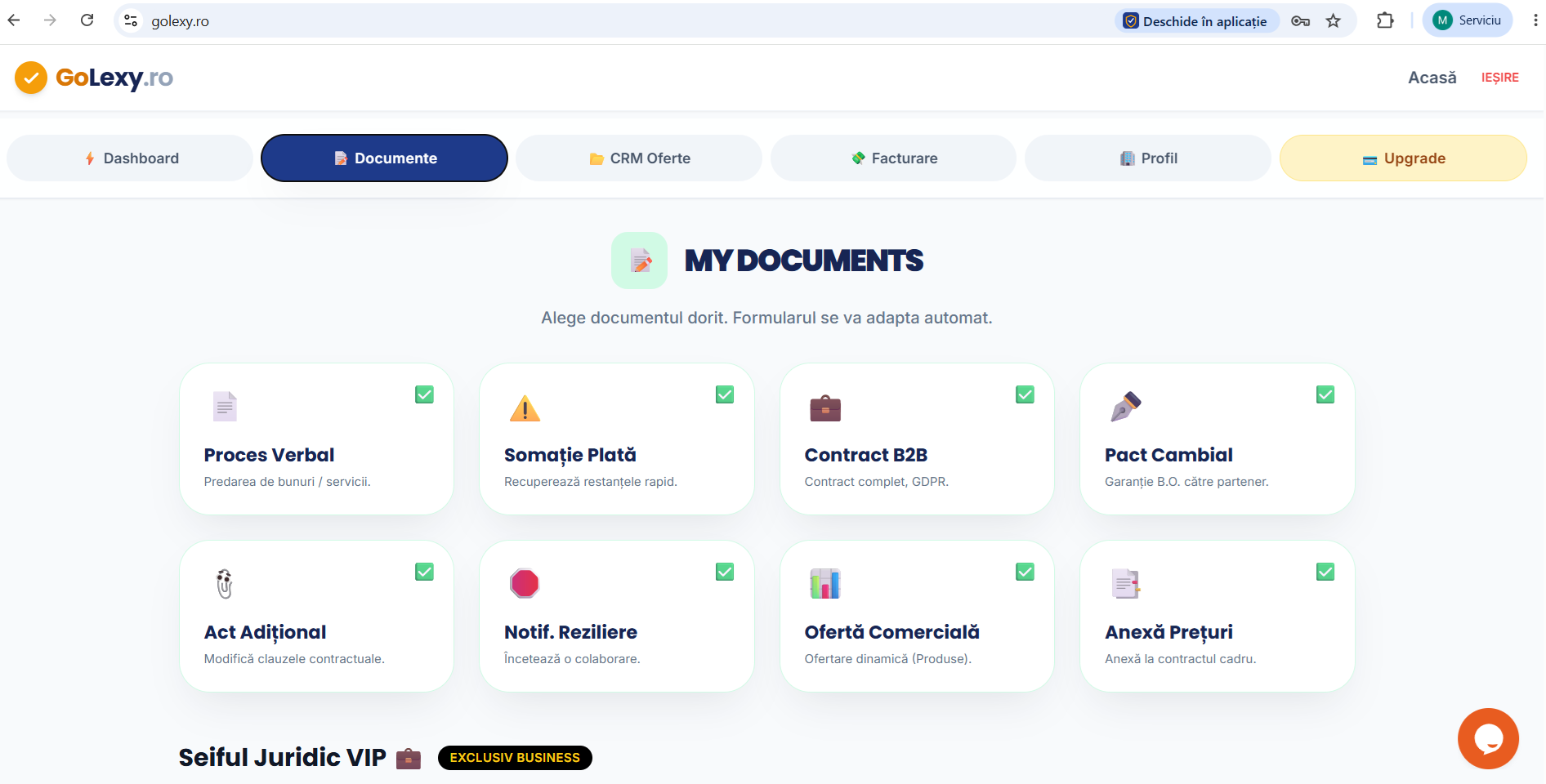Open the browser extensions puzzle icon
1546x784 pixels.
1385,21
